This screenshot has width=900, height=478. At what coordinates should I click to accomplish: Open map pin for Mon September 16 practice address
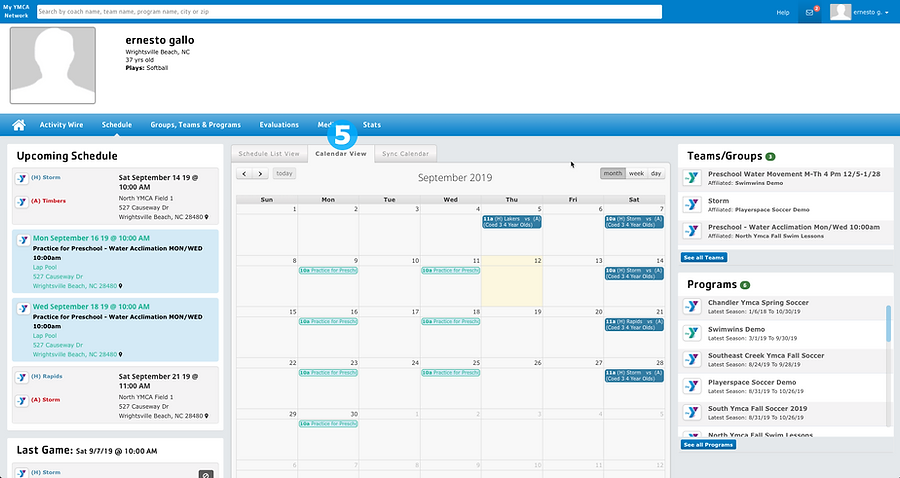tap(121, 286)
